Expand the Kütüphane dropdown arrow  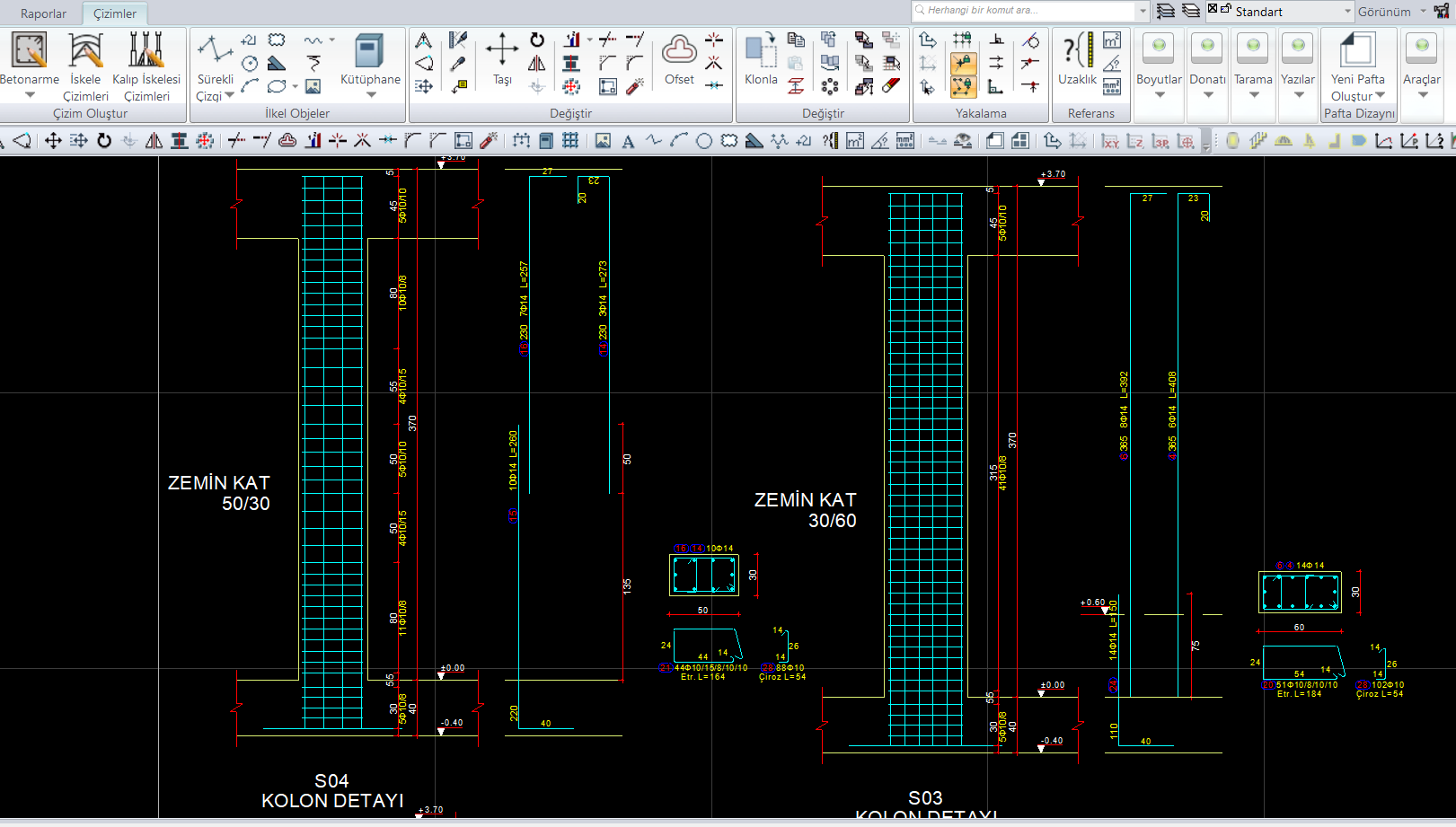370,95
